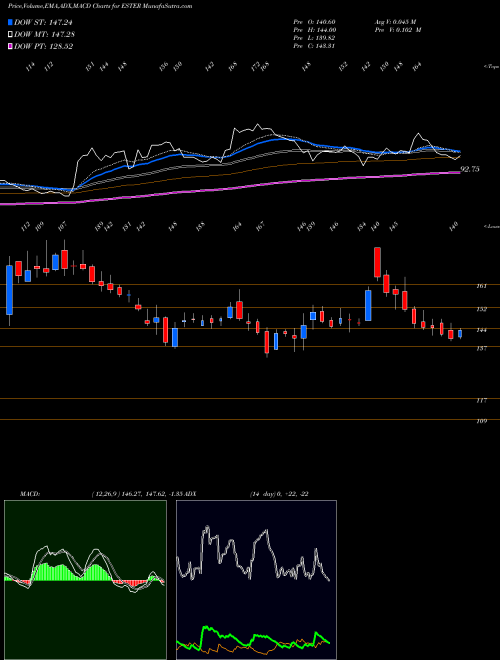Click the chart title mentioning ESTER MunafaSutra.com
This screenshot has height=660, width=500.
100,6
